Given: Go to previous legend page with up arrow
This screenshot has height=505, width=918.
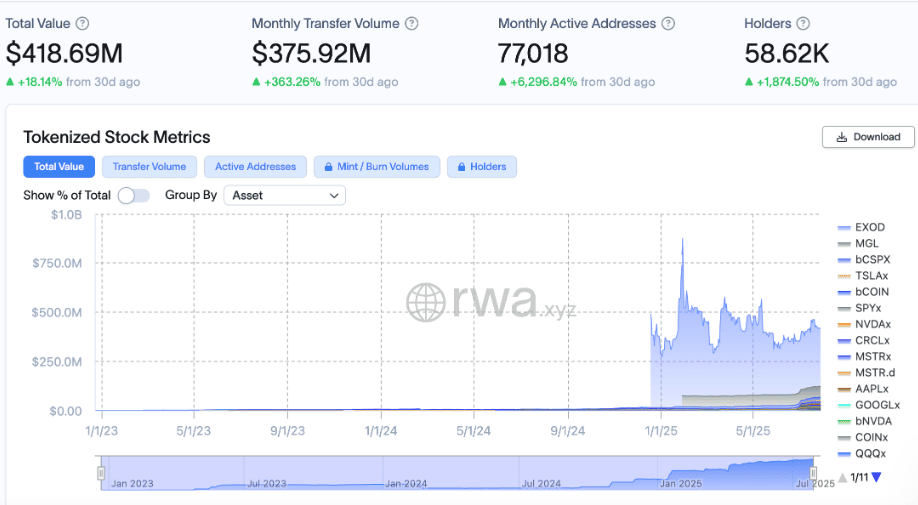Looking at the screenshot, I should coord(842,478).
